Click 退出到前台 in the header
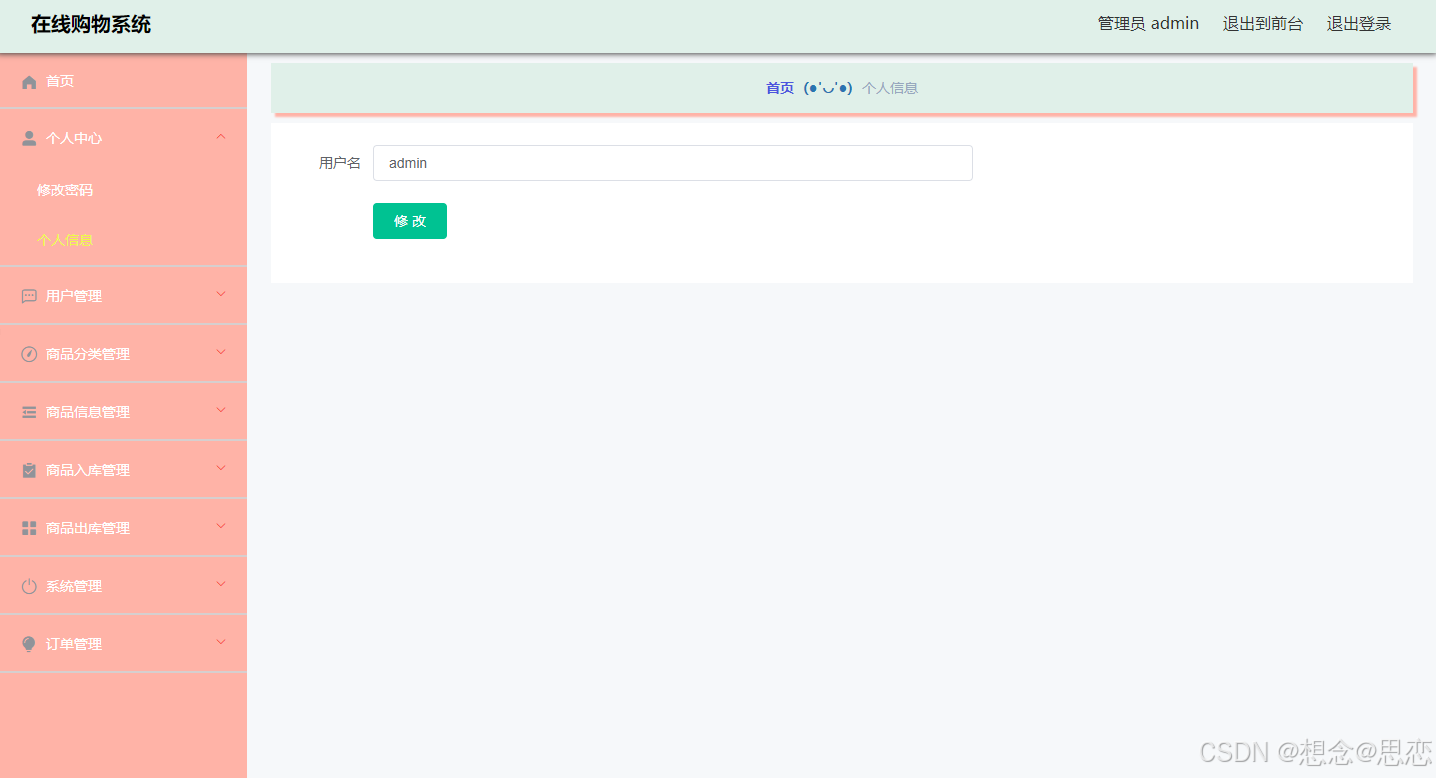Viewport: 1436px width, 778px height. click(1263, 24)
